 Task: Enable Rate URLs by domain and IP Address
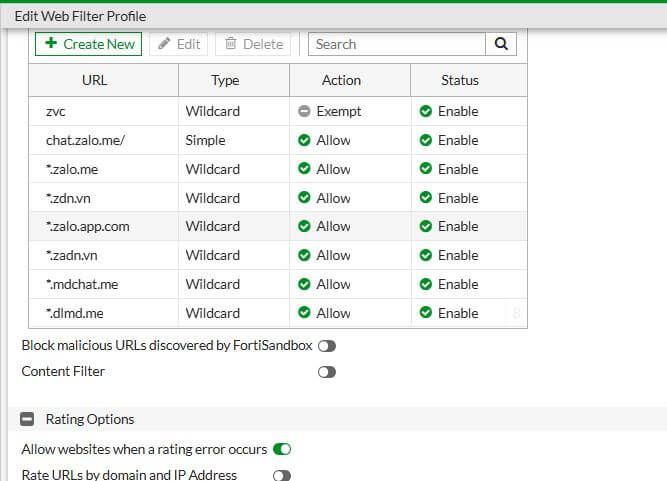point(282,475)
